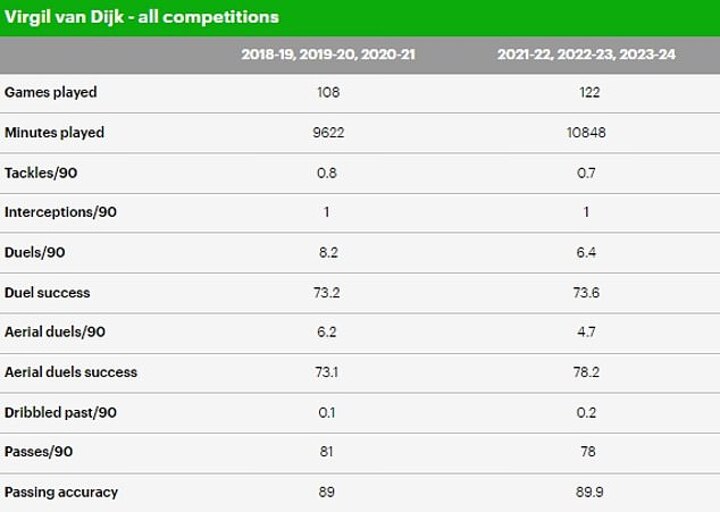Select the 'Aerial duels success' row label
720x512 pixels.
pos(71,372)
